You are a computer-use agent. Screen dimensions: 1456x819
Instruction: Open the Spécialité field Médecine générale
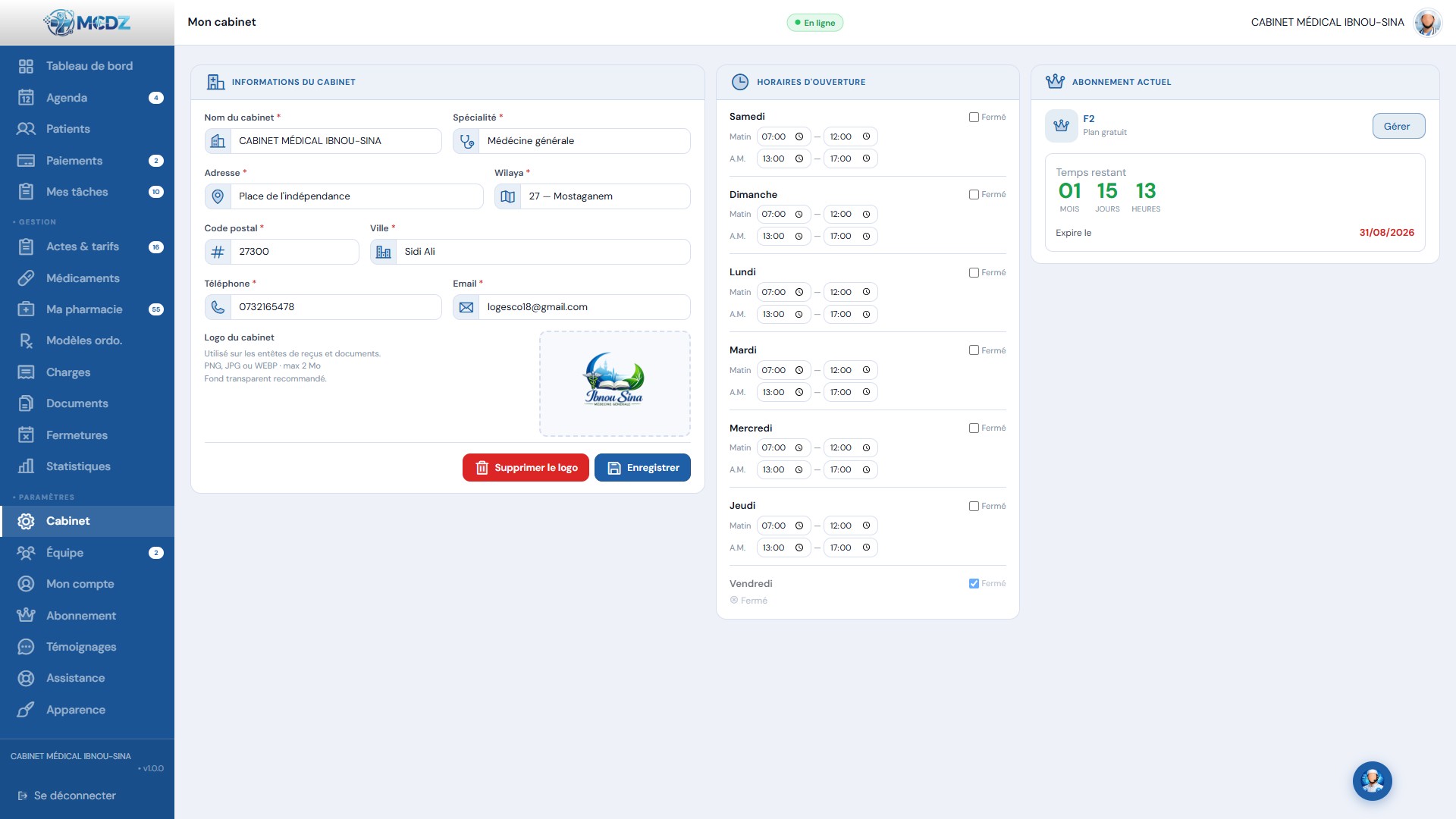click(572, 141)
